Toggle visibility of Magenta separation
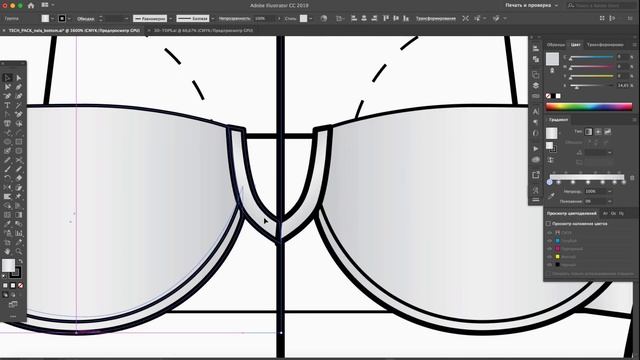This screenshot has height=360, width=640. click(x=550, y=249)
